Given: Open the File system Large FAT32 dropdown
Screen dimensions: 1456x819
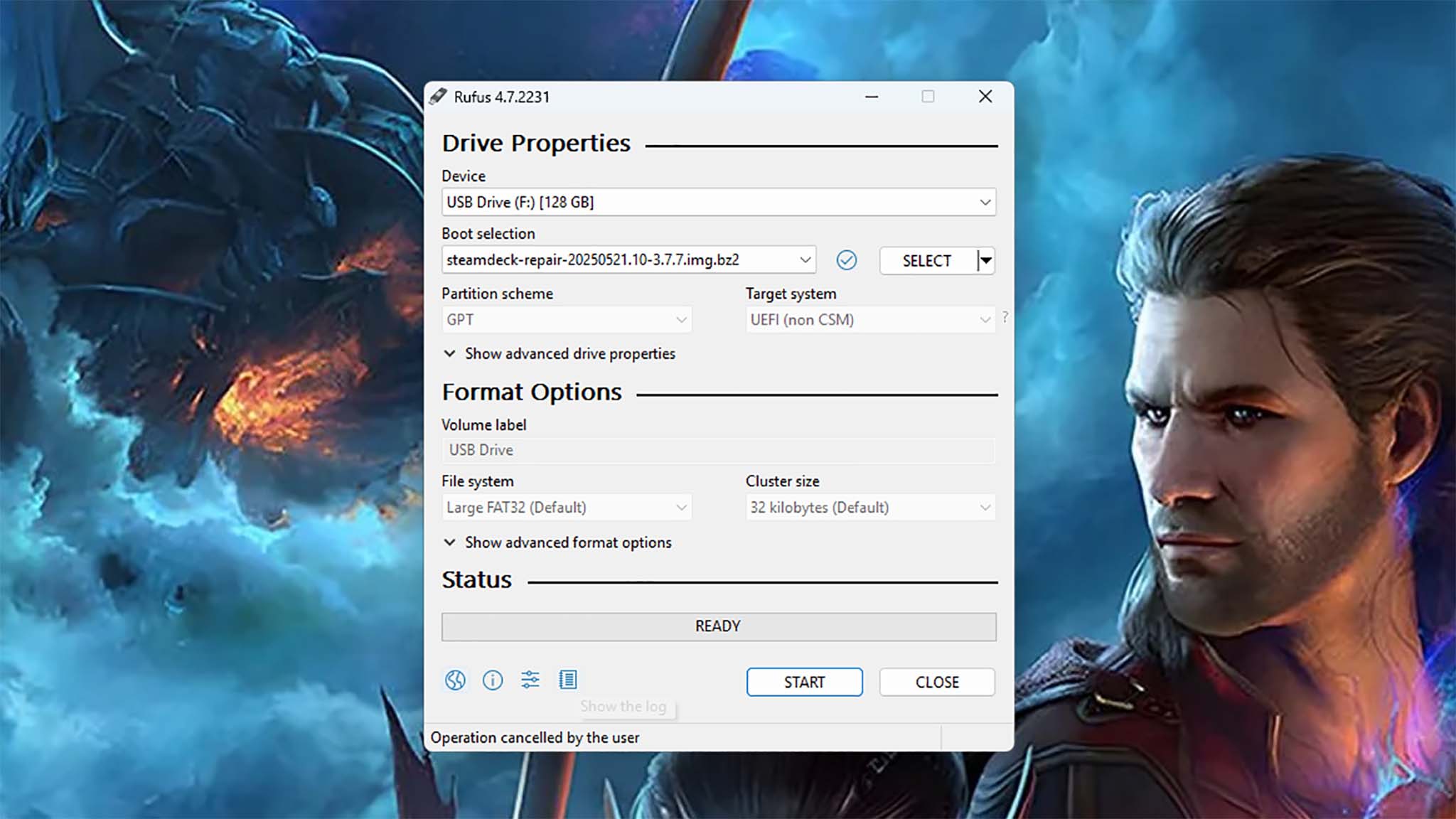Looking at the screenshot, I should pyautogui.click(x=567, y=508).
